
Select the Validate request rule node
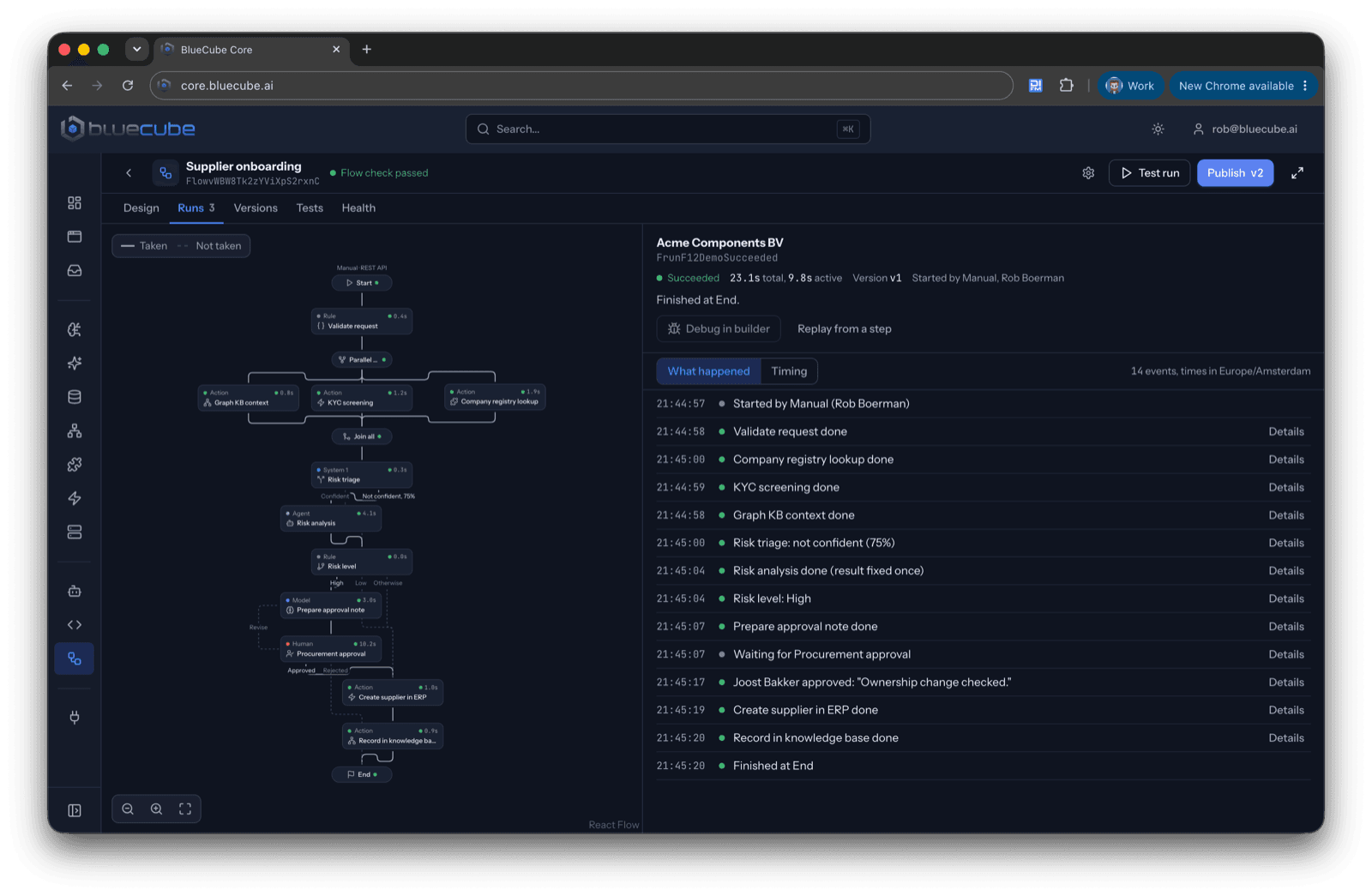[362, 322]
